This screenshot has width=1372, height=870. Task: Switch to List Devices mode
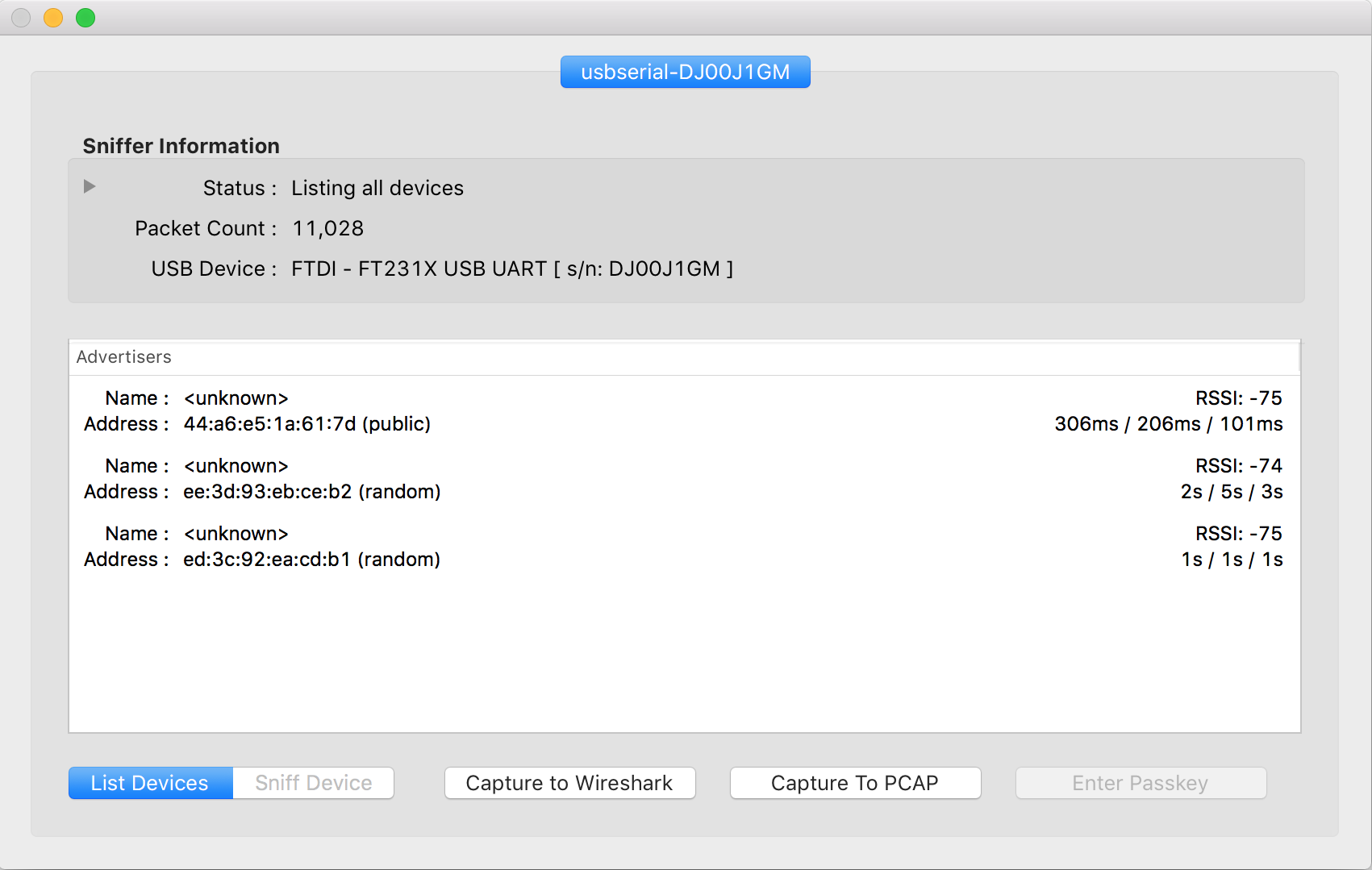151,783
